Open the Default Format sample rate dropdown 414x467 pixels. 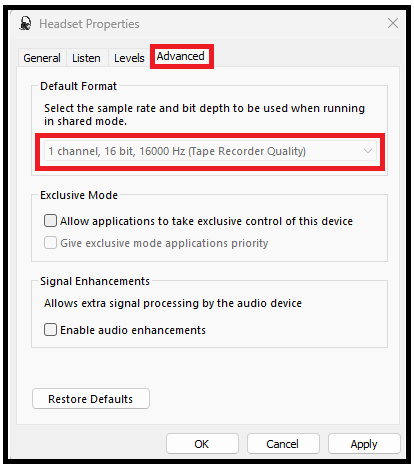pos(210,151)
